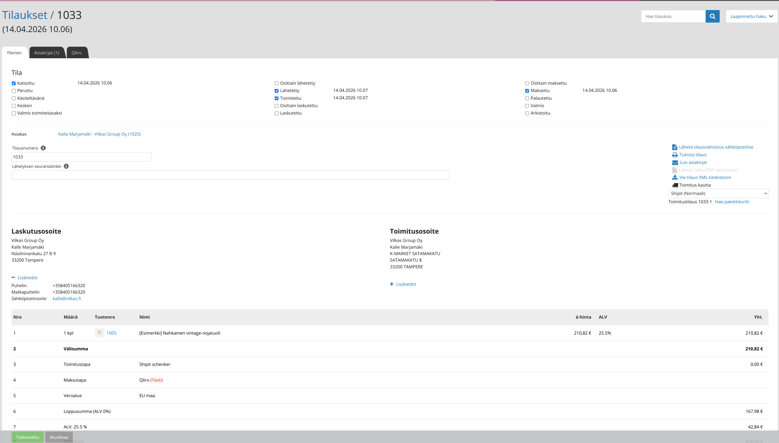Click info icon next to Lähetyksen seurantalinkki
Image resolution: width=779 pixels, height=443 pixels.
tap(66, 166)
